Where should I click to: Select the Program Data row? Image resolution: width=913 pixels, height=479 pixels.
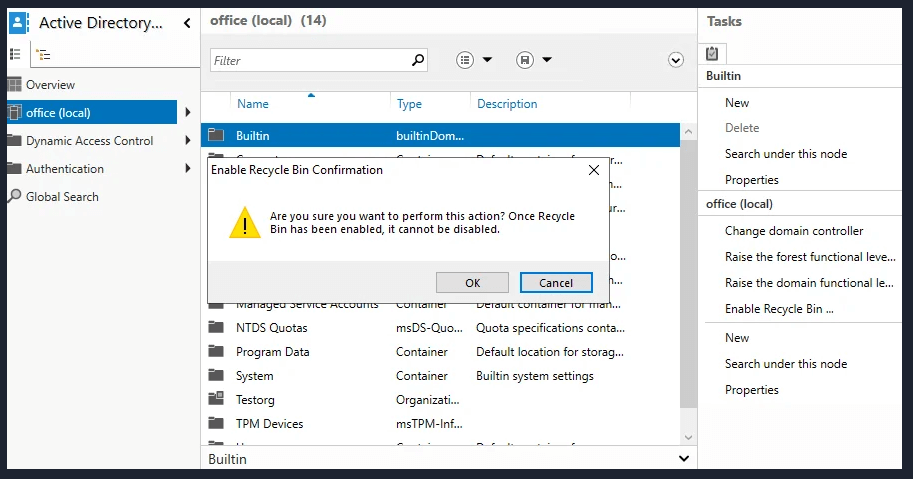point(440,352)
